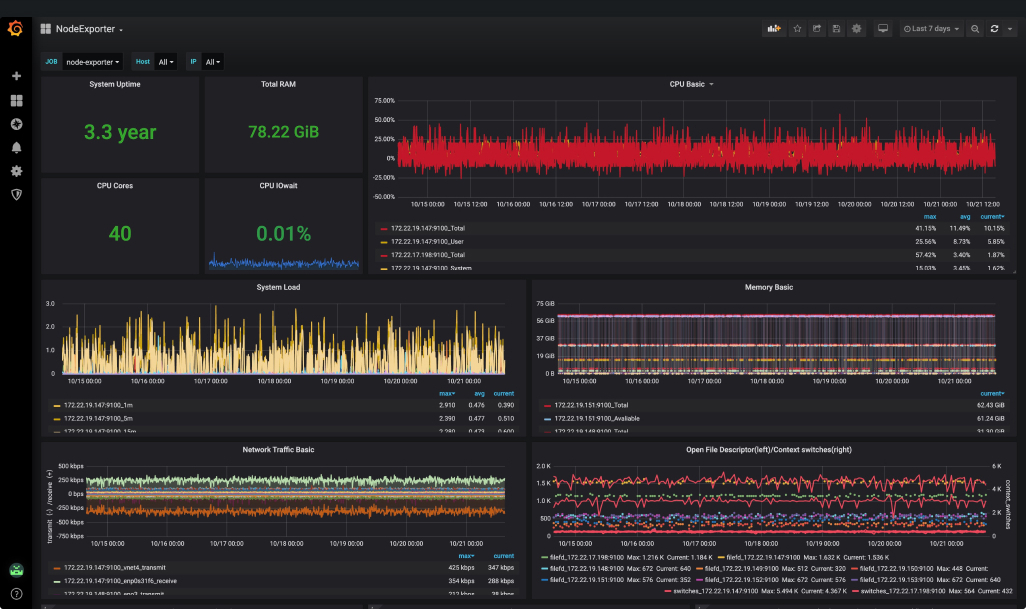Mark dashboard as favorite with star icon
This screenshot has width=1026, height=609.
pos(797,29)
